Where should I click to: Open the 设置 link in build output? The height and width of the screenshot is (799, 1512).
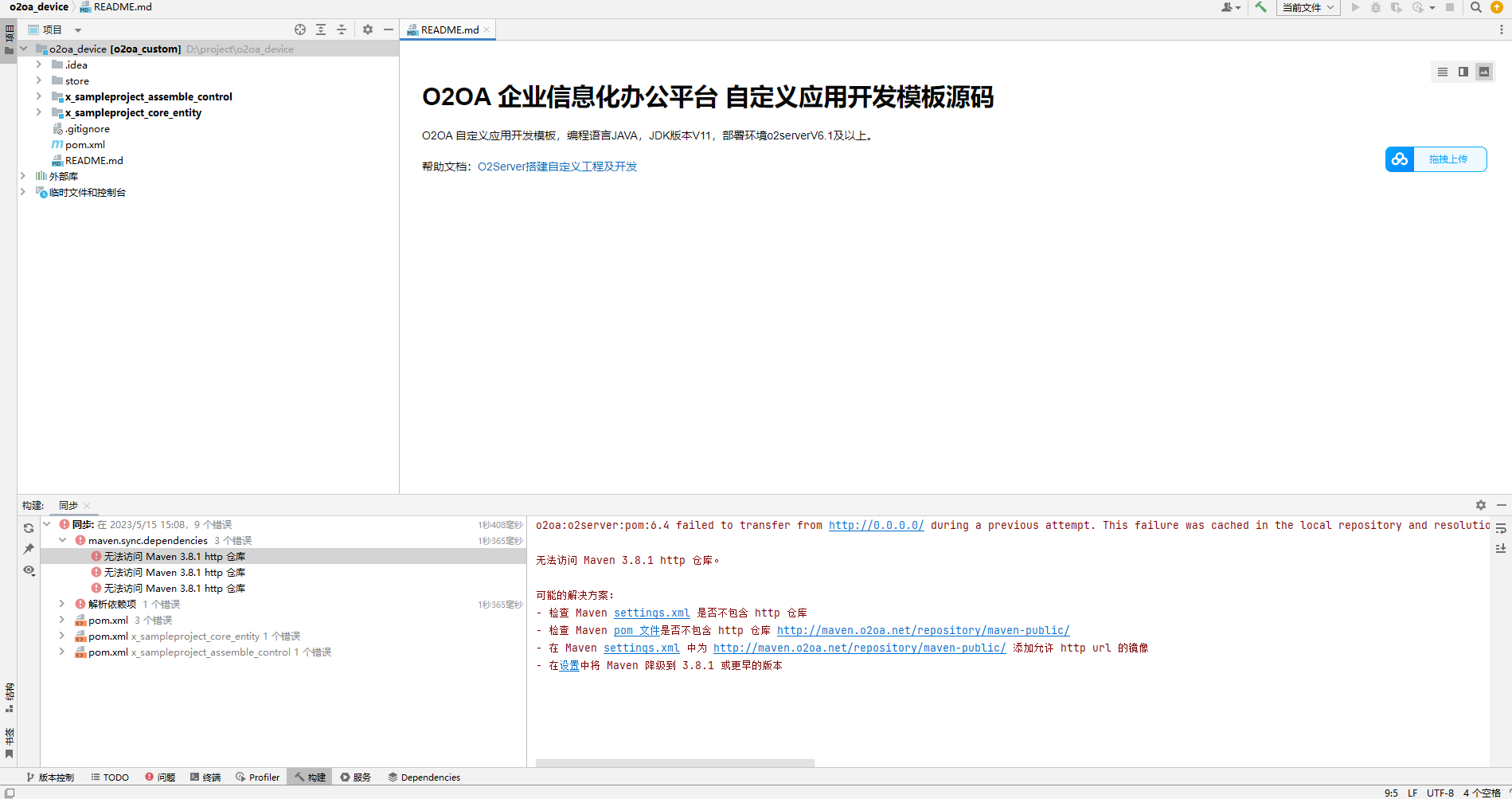click(569, 666)
